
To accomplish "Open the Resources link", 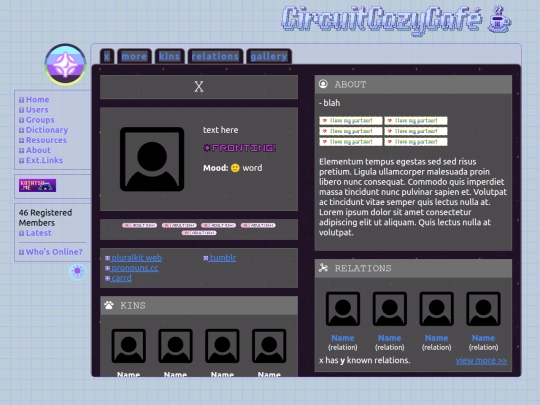I will coord(46,140).
